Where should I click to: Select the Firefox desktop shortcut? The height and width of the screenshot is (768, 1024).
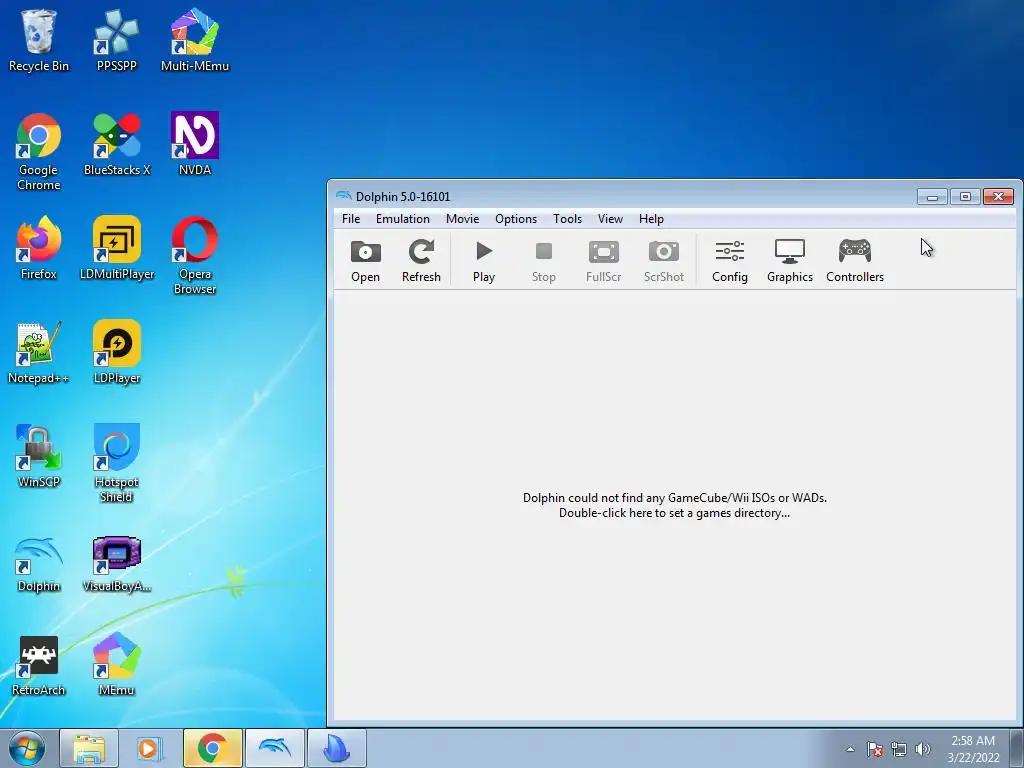(39, 248)
